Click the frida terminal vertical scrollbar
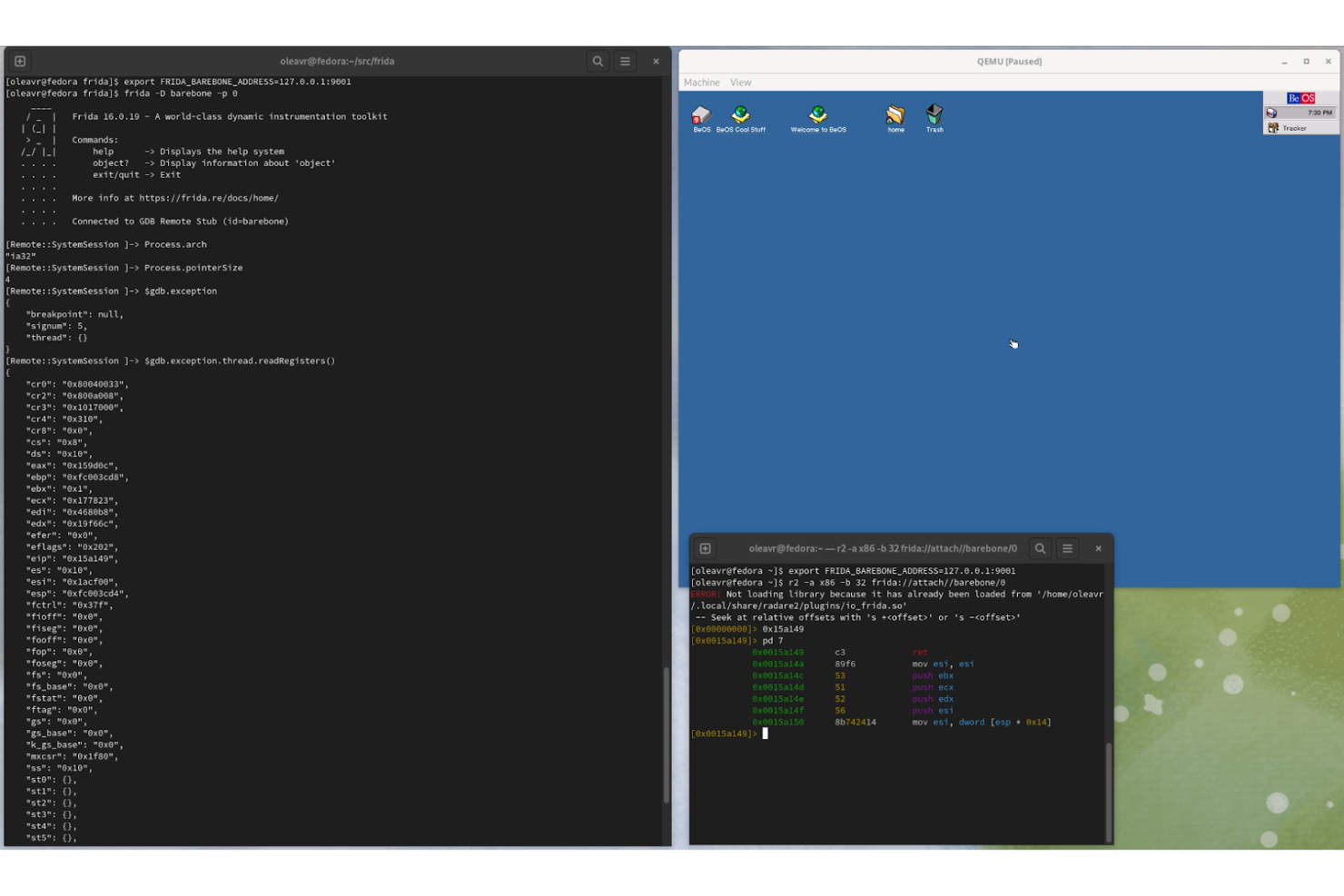The image size is (1344, 896). [666, 735]
